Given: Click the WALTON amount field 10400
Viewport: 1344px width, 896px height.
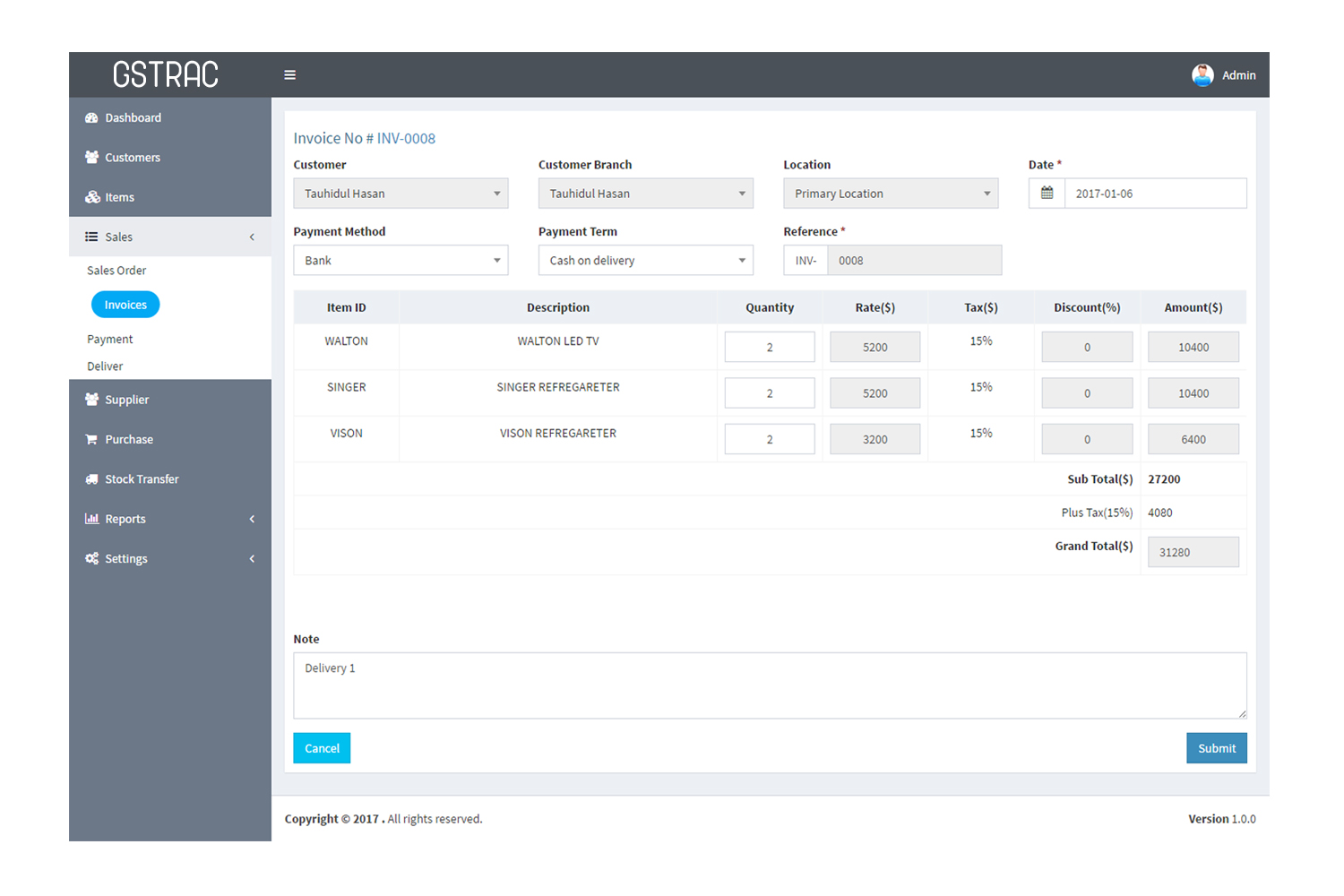Looking at the screenshot, I should tap(1193, 347).
